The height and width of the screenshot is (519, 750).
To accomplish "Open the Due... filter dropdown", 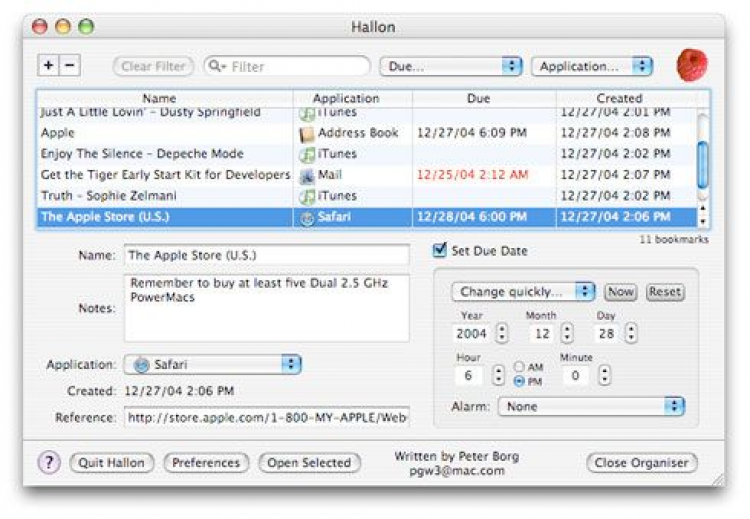I will 450,66.
